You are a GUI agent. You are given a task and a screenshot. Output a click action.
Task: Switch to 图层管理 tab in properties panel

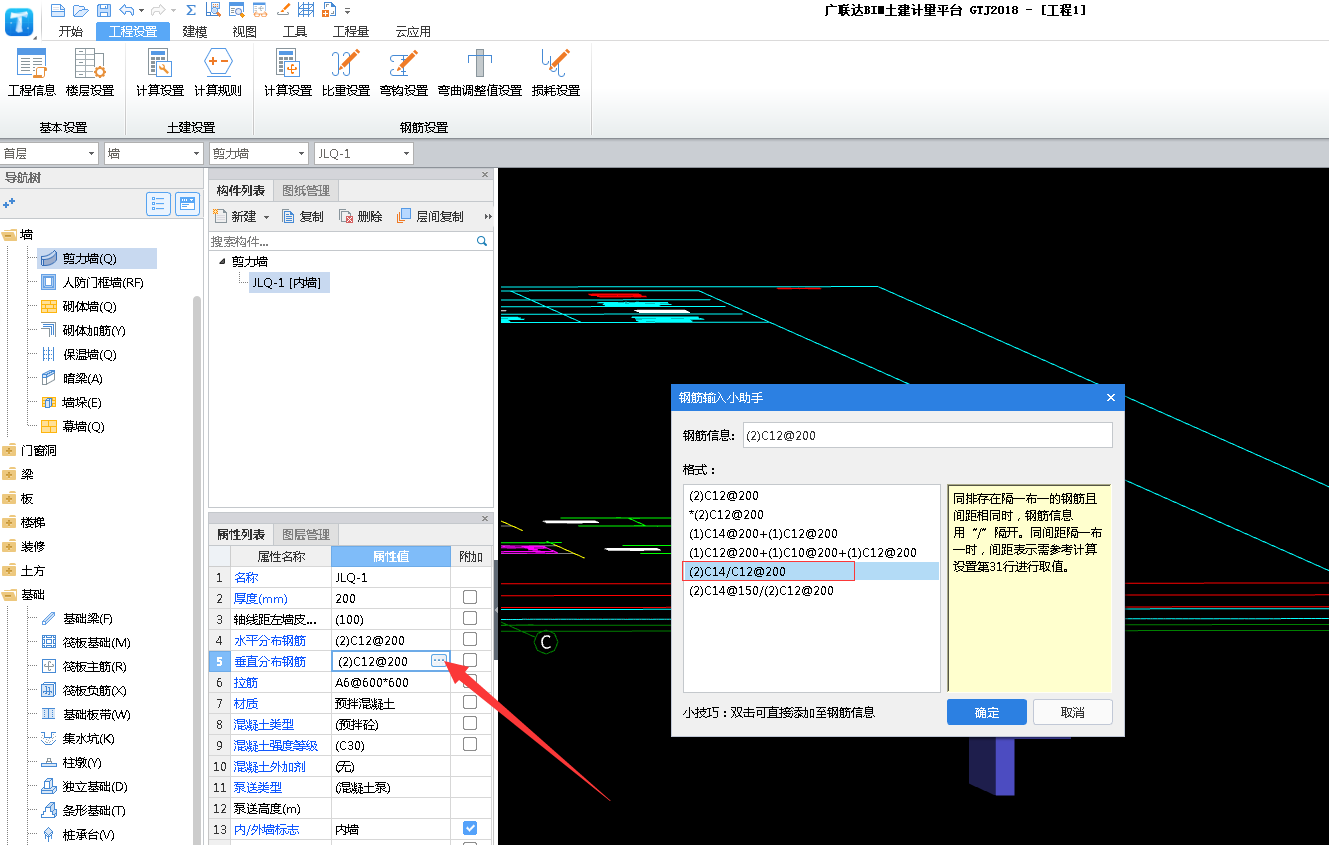pos(306,534)
